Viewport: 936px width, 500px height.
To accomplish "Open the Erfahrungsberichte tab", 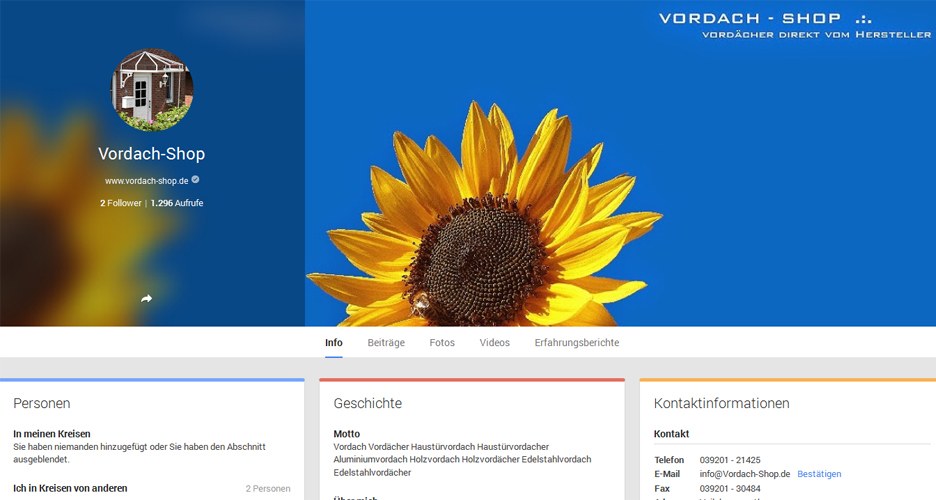I will tap(577, 342).
